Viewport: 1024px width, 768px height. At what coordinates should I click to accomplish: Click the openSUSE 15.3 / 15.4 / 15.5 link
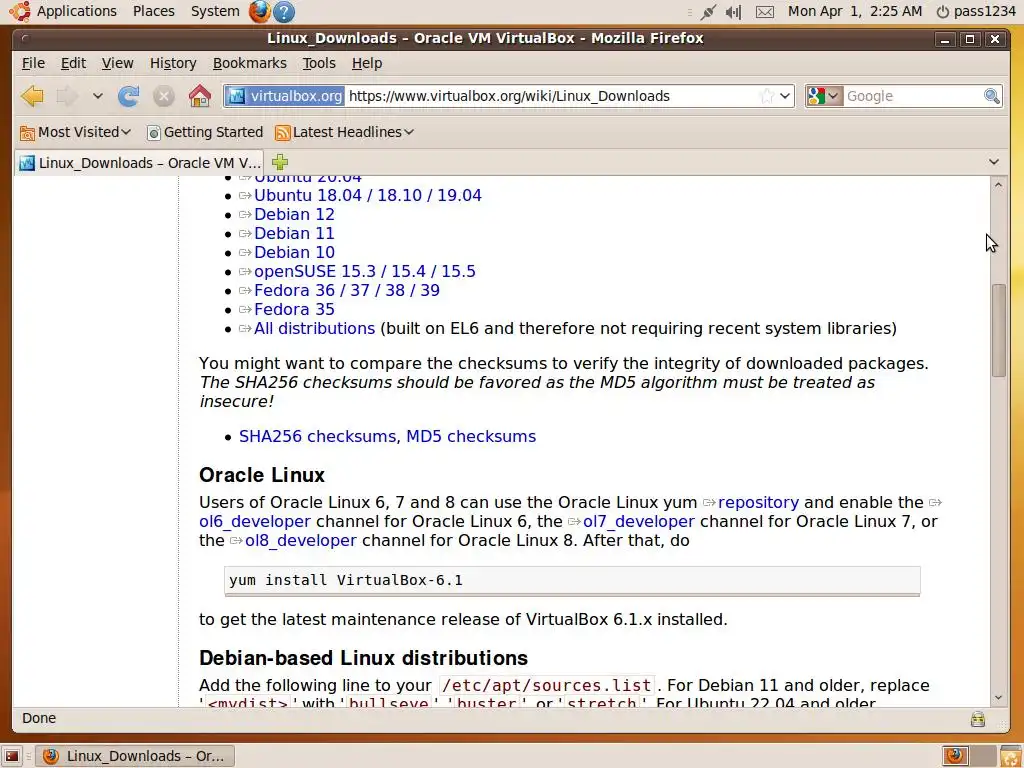point(364,271)
